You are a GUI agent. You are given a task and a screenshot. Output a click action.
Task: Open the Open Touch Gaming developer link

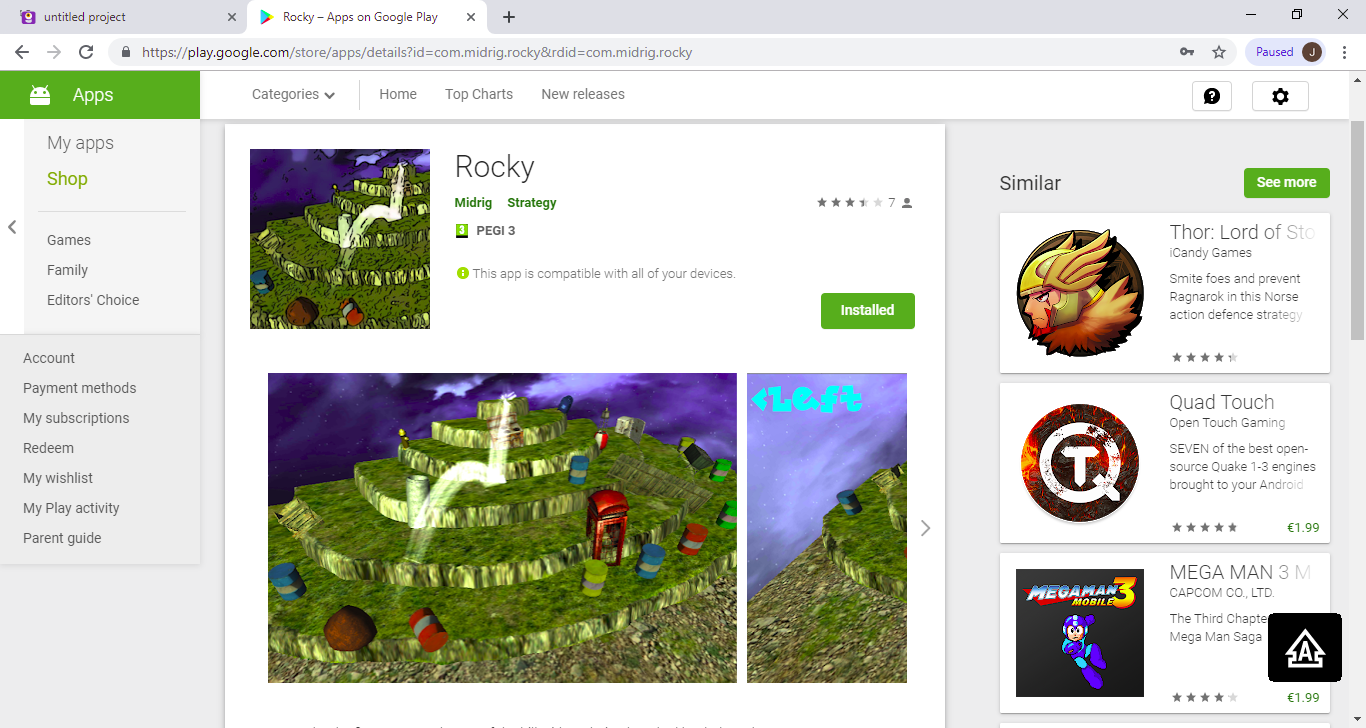click(x=1228, y=423)
